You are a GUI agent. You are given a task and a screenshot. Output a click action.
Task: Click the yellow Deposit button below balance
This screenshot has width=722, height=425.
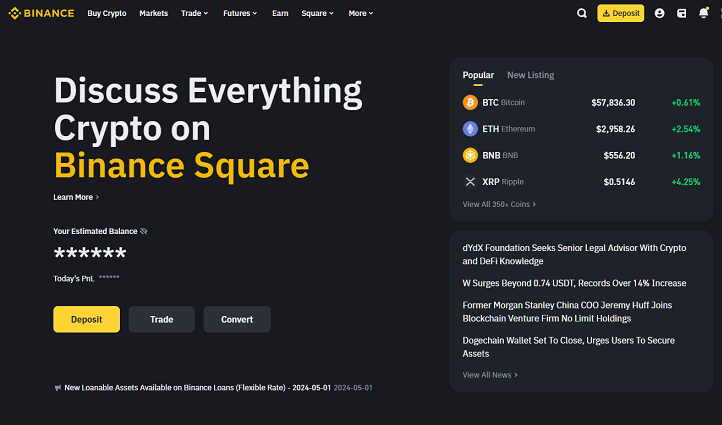[x=87, y=319]
